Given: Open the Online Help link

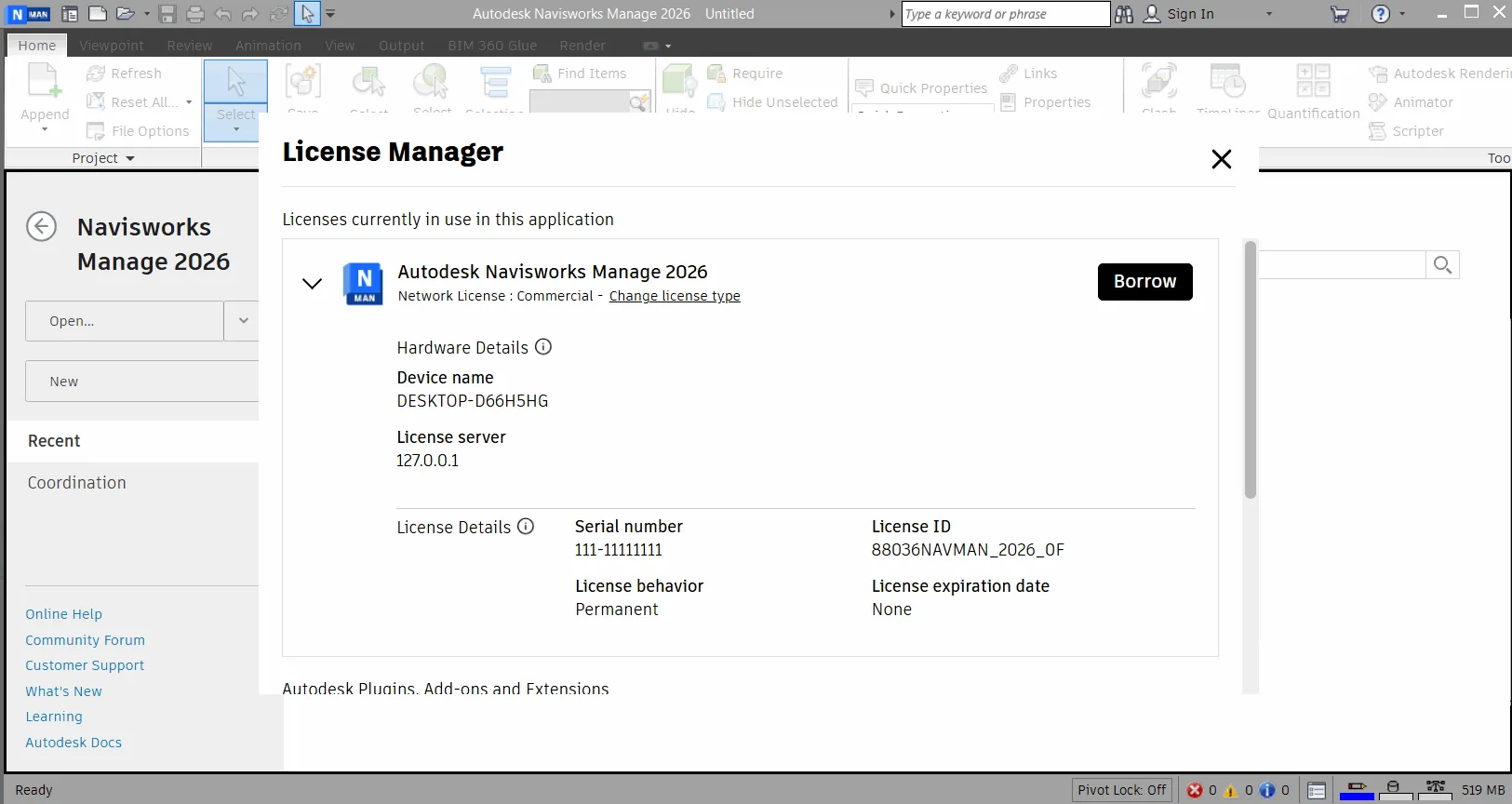Looking at the screenshot, I should [x=64, y=614].
